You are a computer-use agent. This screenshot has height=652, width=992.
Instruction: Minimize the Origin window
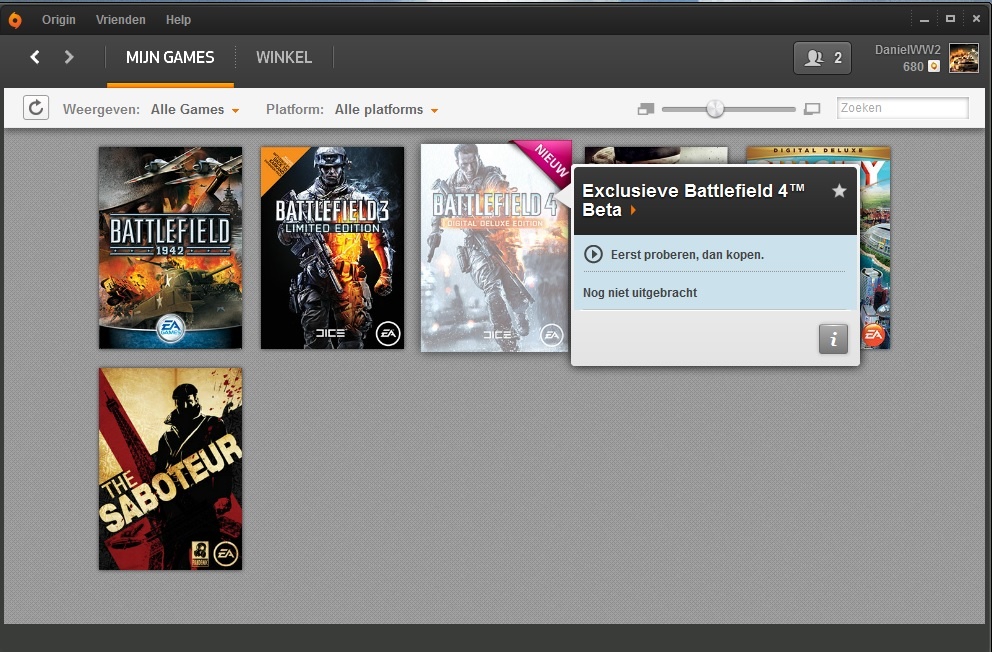(x=924, y=20)
